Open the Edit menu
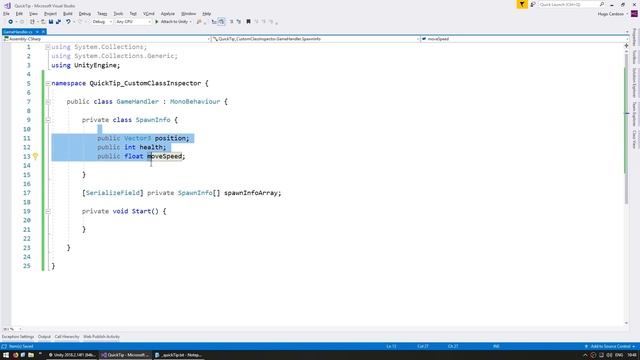This screenshot has width=640, height=360. click(x=19, y=14)
